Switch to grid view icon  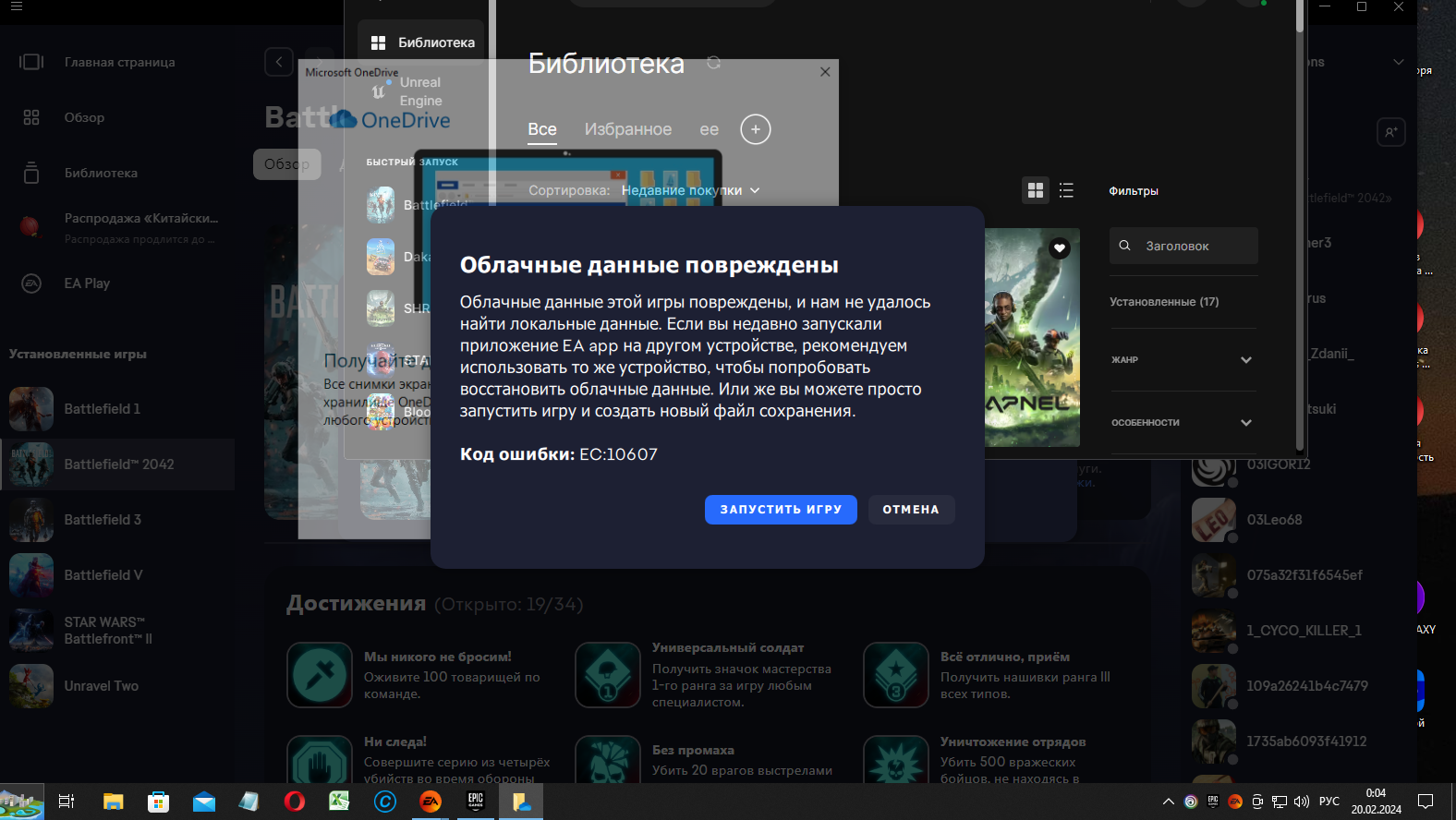(1036, 190)
